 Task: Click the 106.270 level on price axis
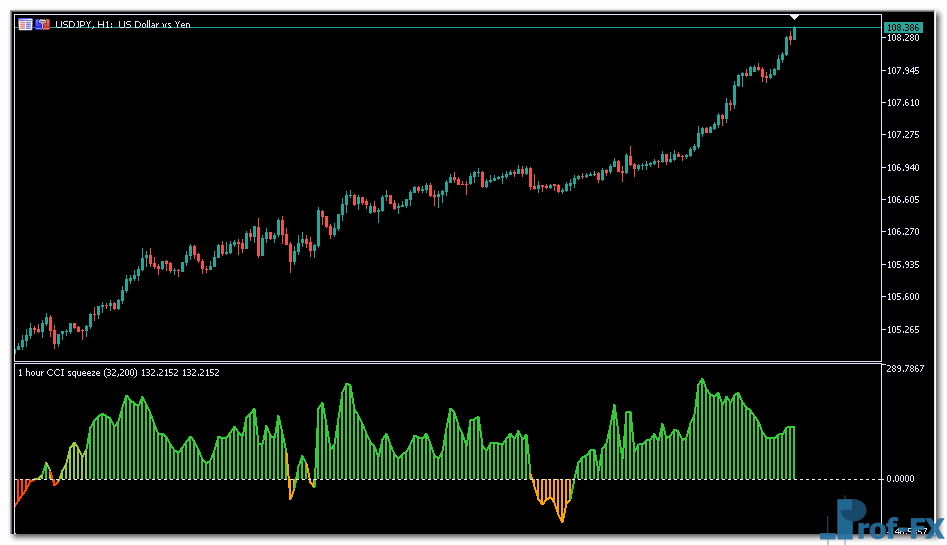coord(903,232)
